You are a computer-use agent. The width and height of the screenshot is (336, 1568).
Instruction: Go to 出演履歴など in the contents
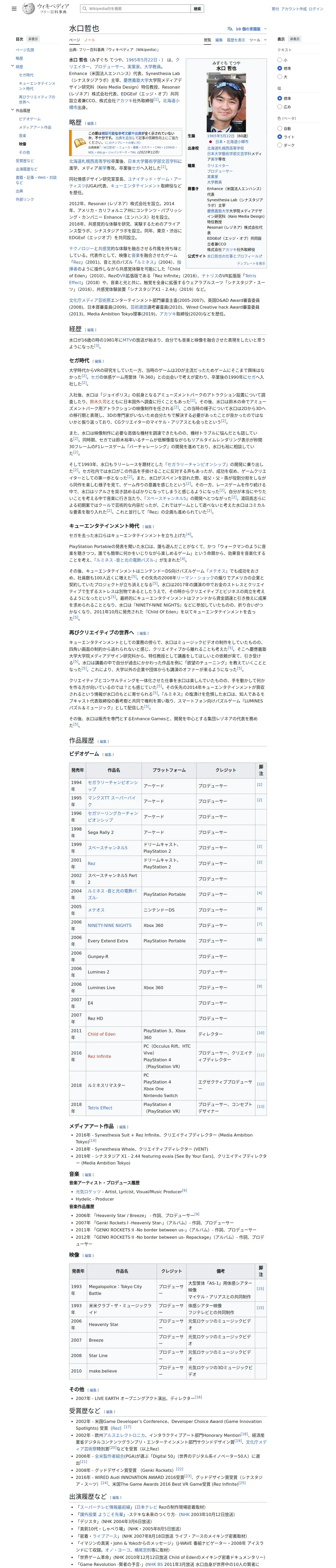point(27,169)
